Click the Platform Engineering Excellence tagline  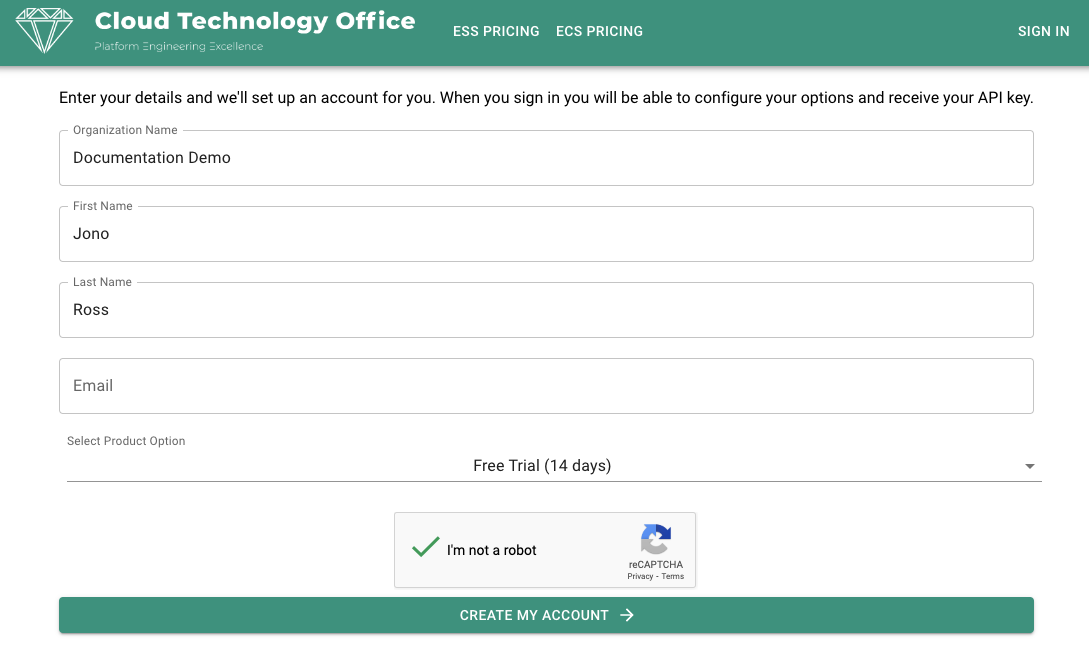178,47
